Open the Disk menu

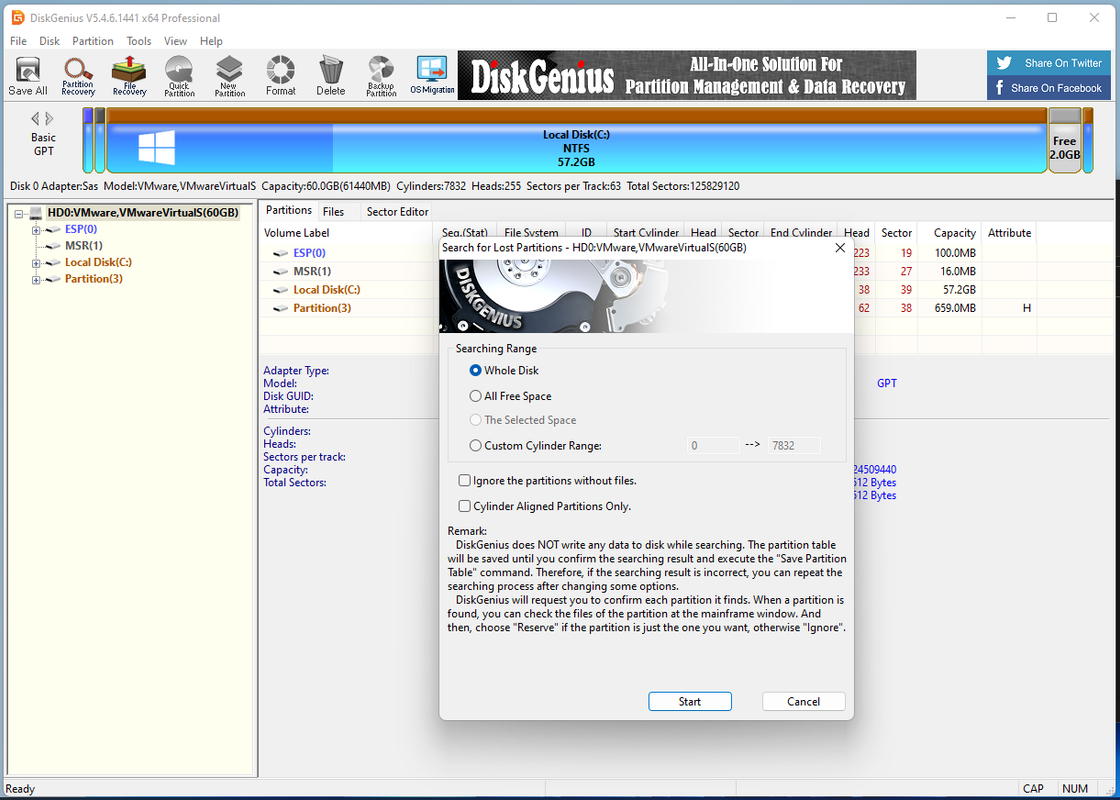(x=49, y=41)
